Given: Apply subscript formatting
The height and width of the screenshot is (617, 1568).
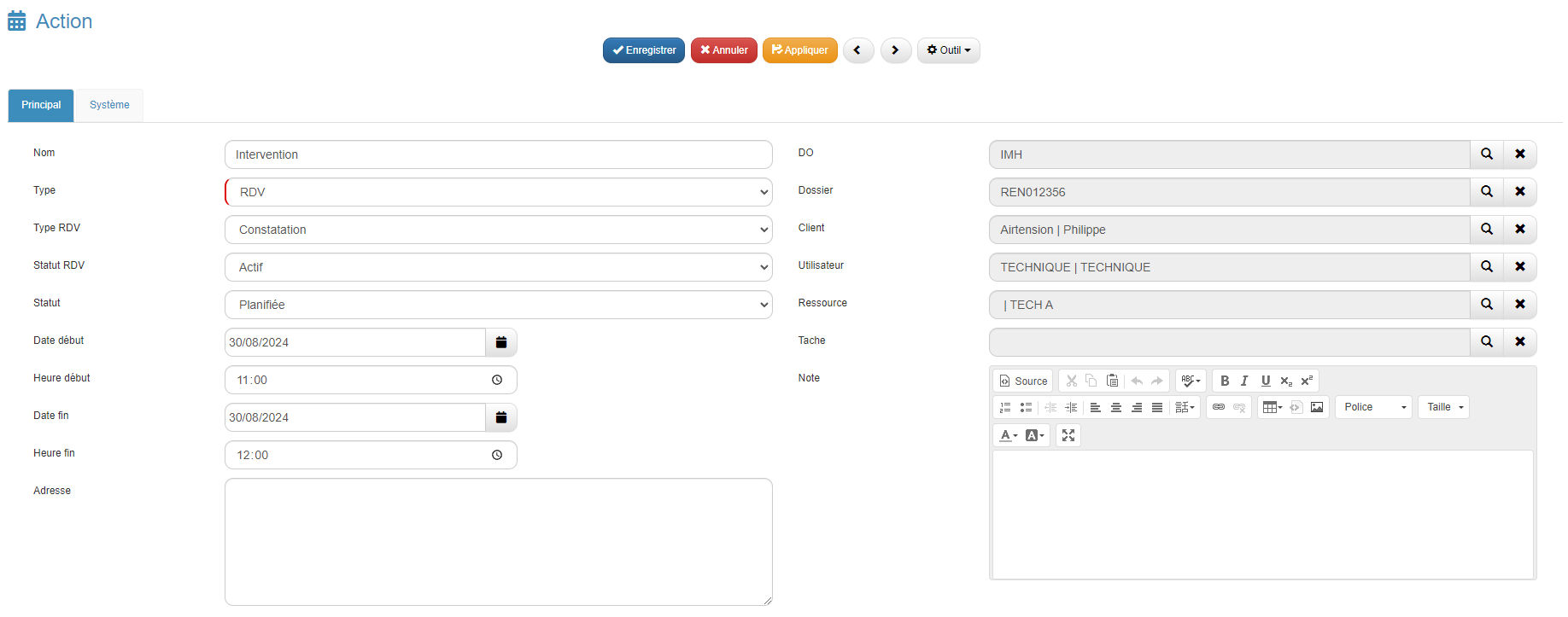Looking at the screenshot, I should [1286, 381].
